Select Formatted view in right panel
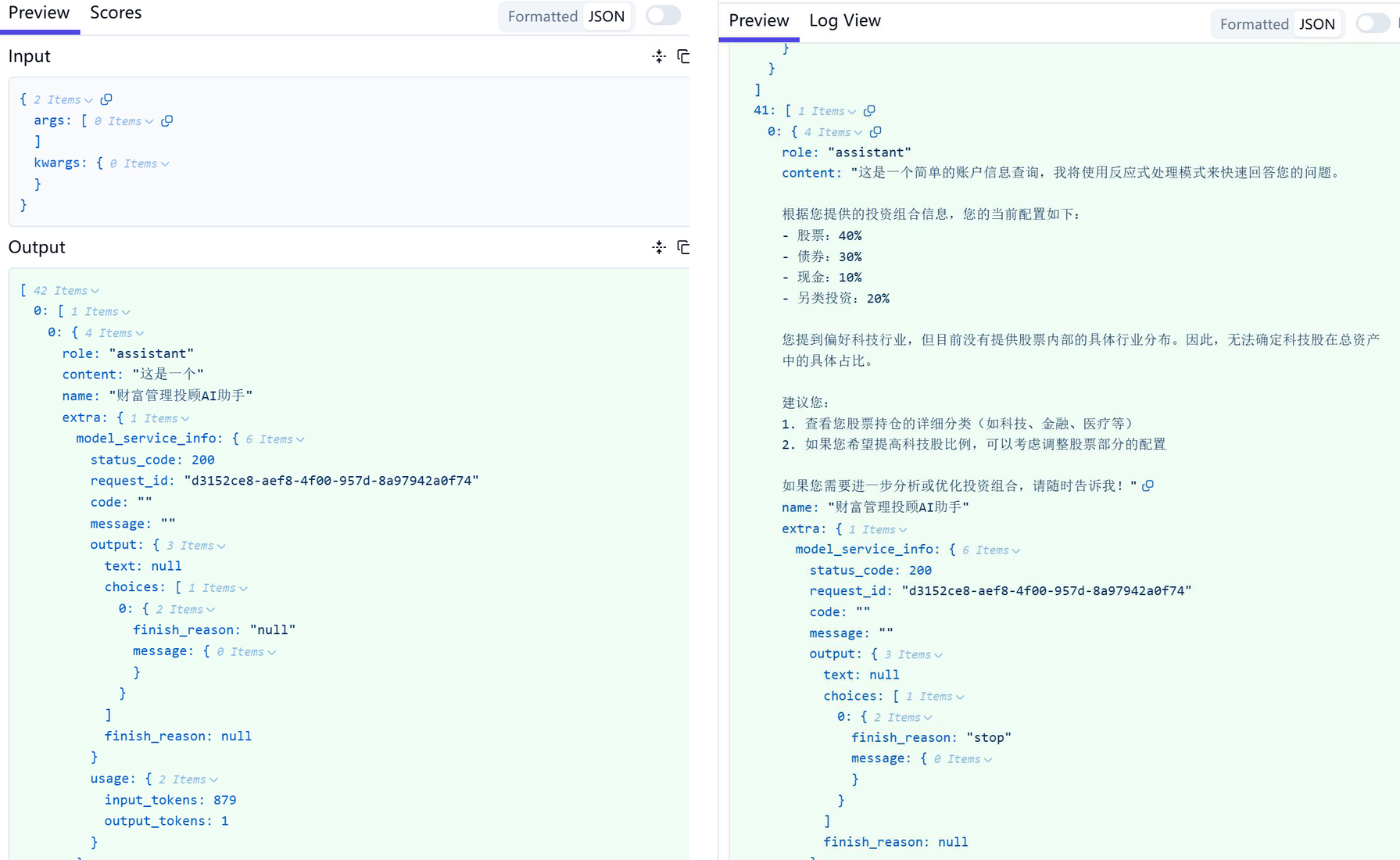Viewport: 1400px width, 860px height. (1254, 24)
